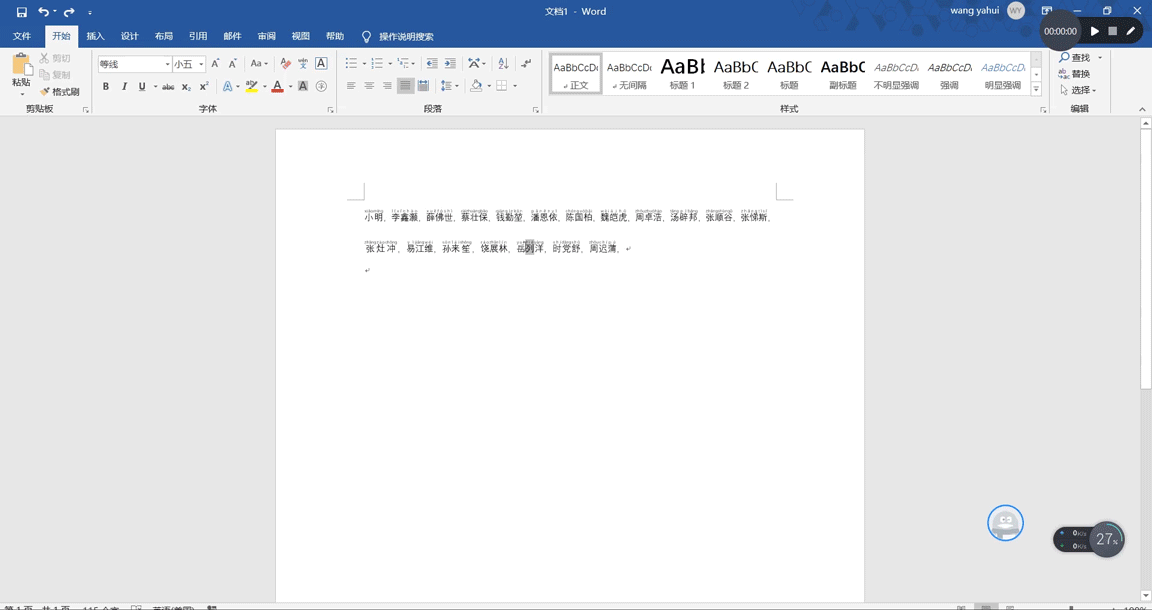The height and width of the screenshot is (610, 1152).
Task: Toggle italic formatting
Action: click(x=124, y=87)
